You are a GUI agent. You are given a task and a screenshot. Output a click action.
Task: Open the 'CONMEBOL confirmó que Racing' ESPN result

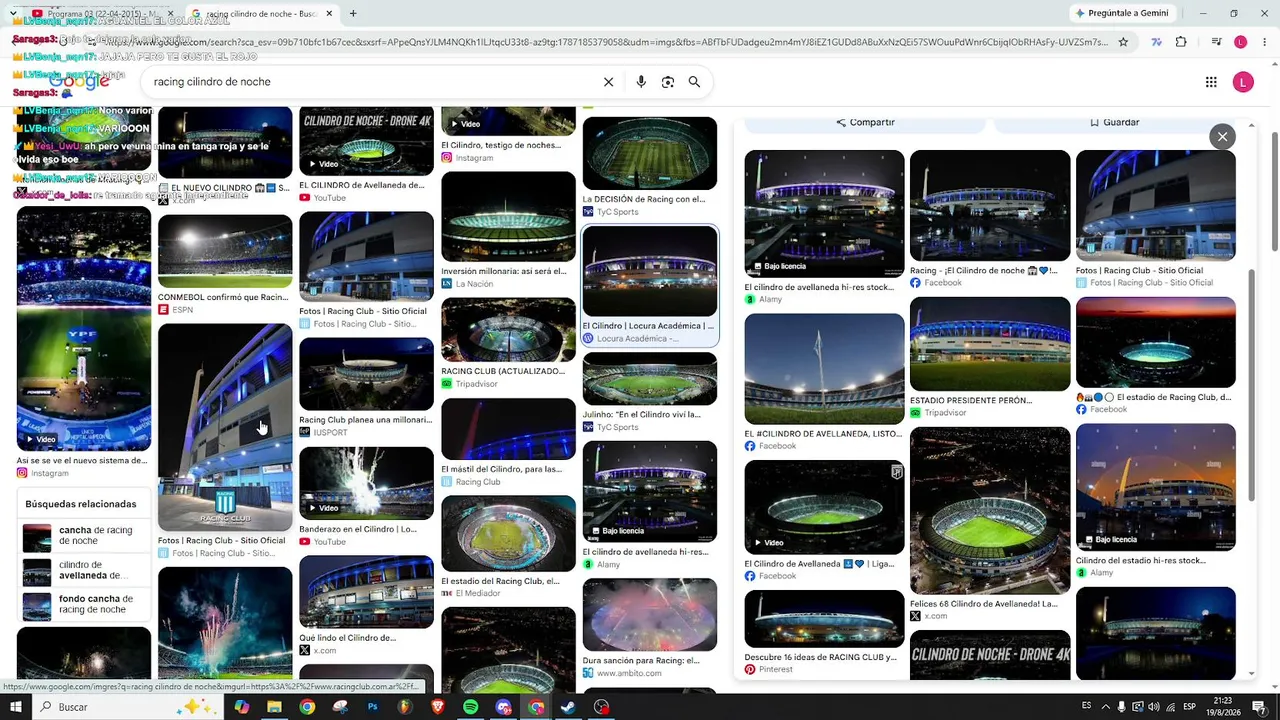[225, 251]
